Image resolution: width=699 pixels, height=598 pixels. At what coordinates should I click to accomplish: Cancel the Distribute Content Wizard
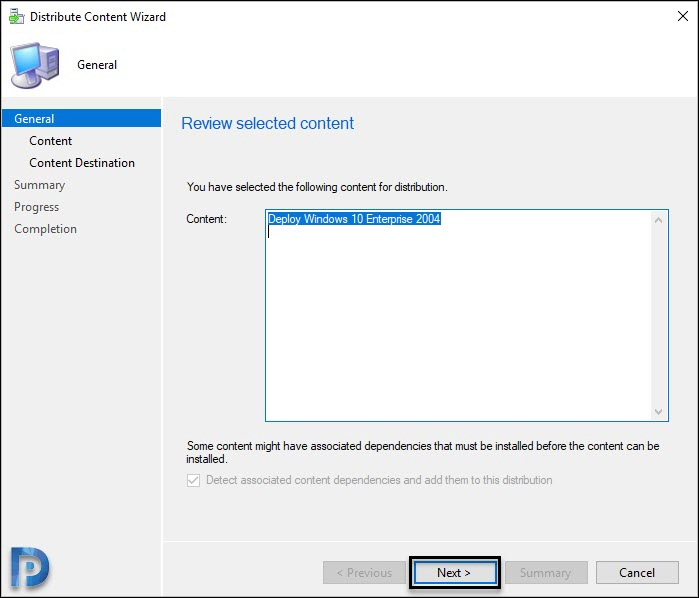tap(637, 573)
